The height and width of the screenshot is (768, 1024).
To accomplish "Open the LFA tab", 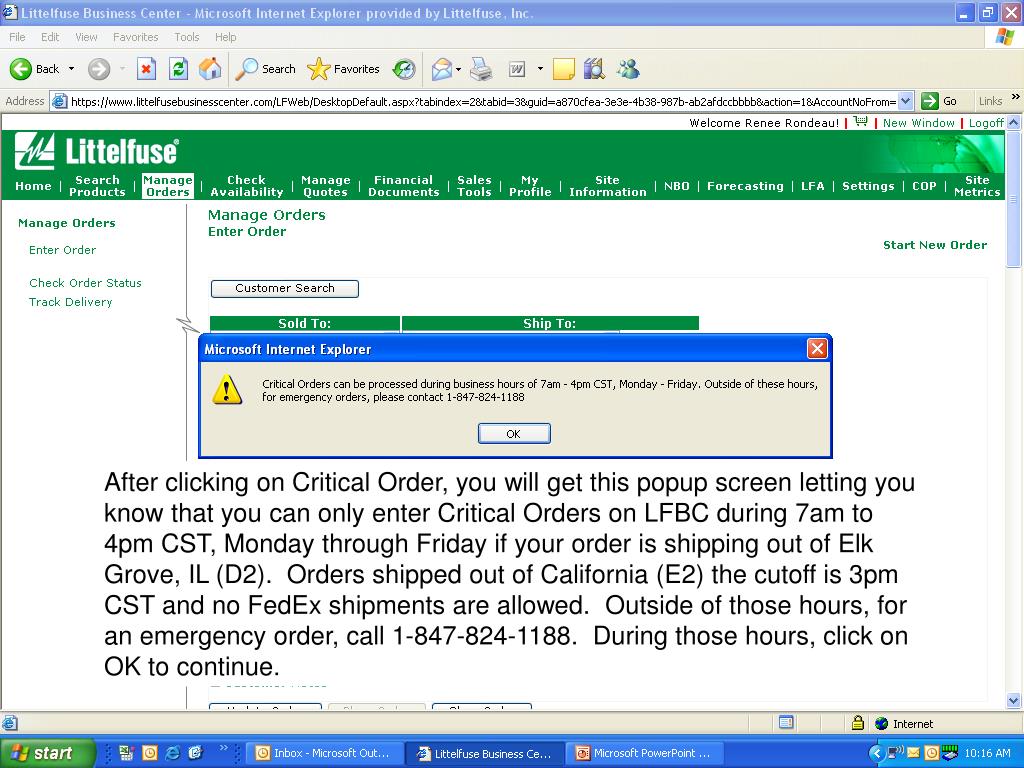I will pyautogui.click(x=813, y=186).
